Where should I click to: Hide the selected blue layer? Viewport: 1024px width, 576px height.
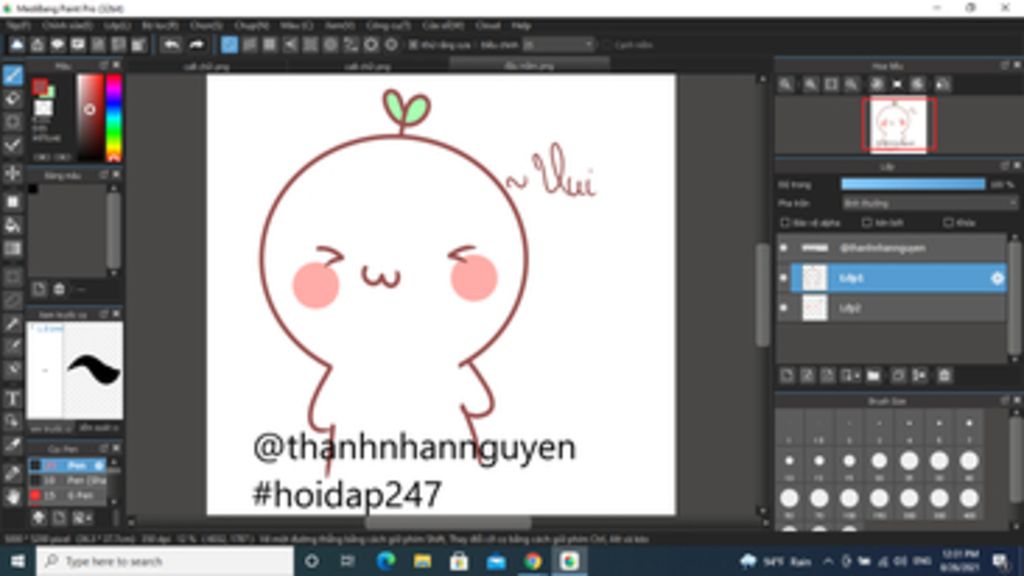784,278
